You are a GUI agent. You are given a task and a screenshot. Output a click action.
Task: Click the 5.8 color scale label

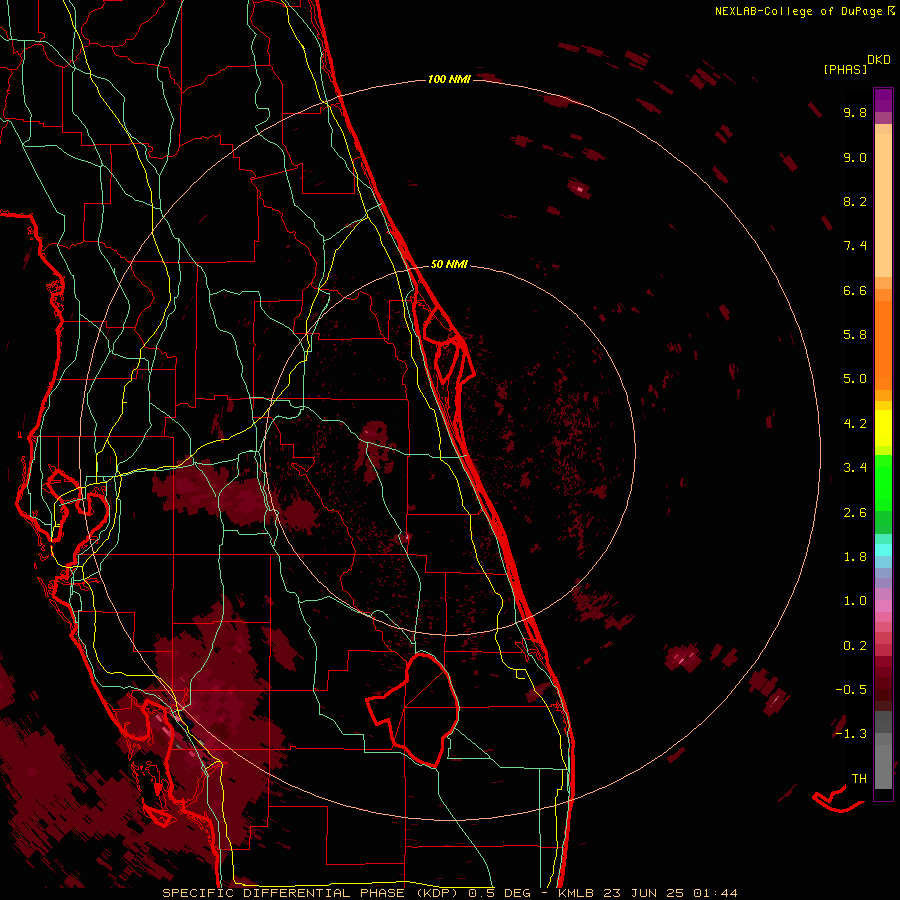pos(855,335)
